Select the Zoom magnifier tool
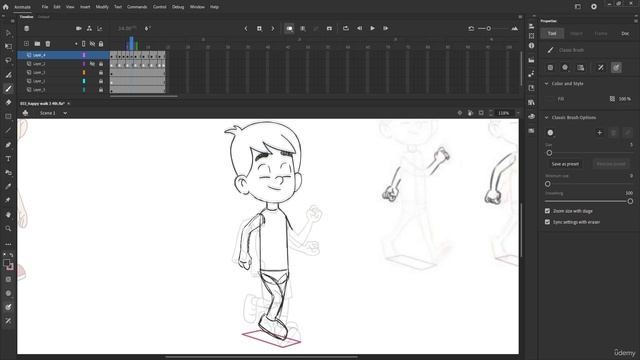 click(8, 228)
